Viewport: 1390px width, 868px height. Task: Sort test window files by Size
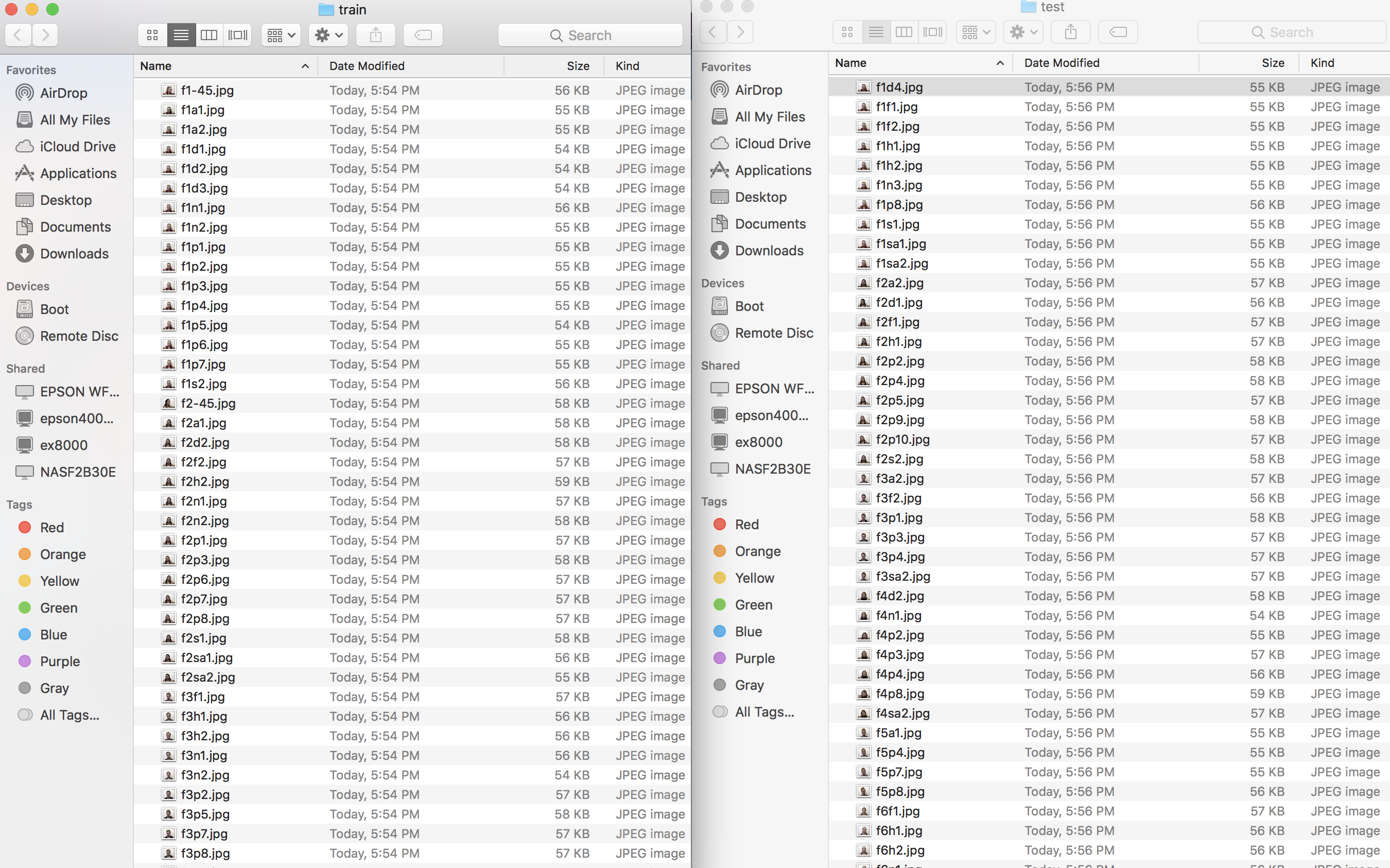[x=1272, y=63]
